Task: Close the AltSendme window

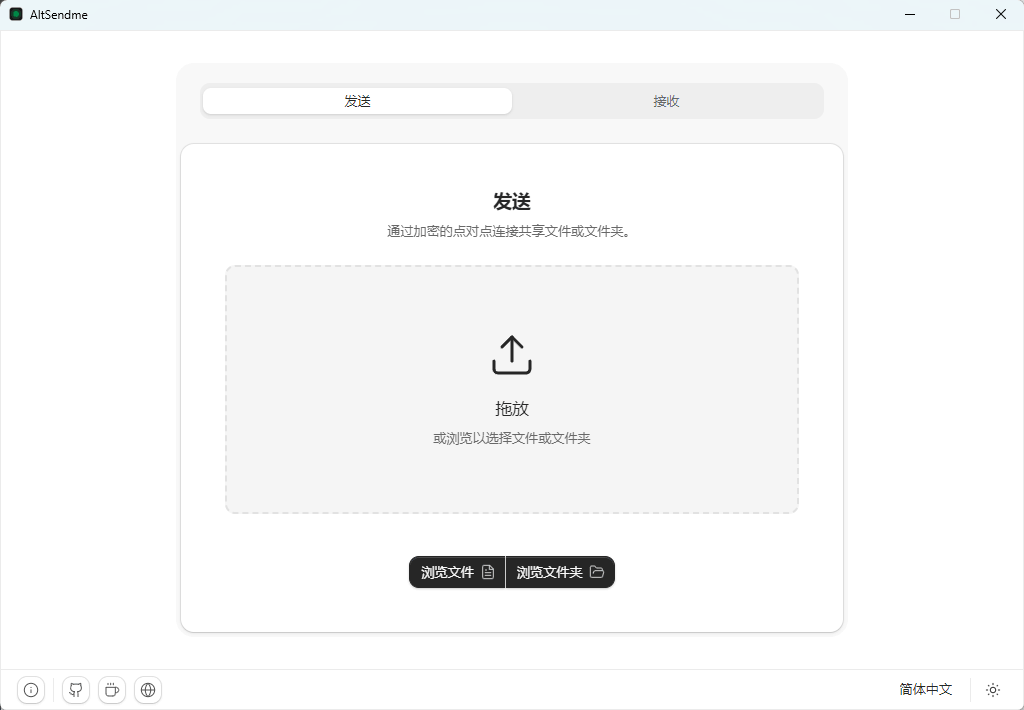Action: pyautogui.click(x=1000, y=14)
